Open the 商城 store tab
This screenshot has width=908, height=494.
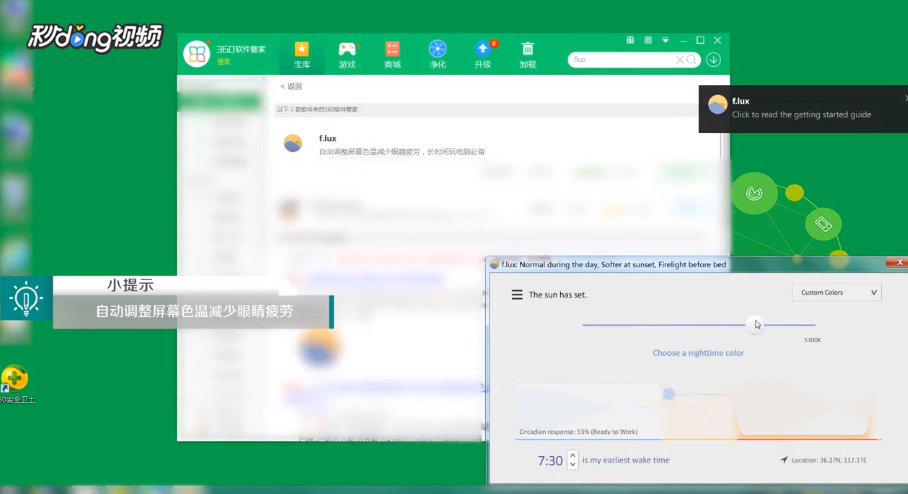(x=392, y=55)
